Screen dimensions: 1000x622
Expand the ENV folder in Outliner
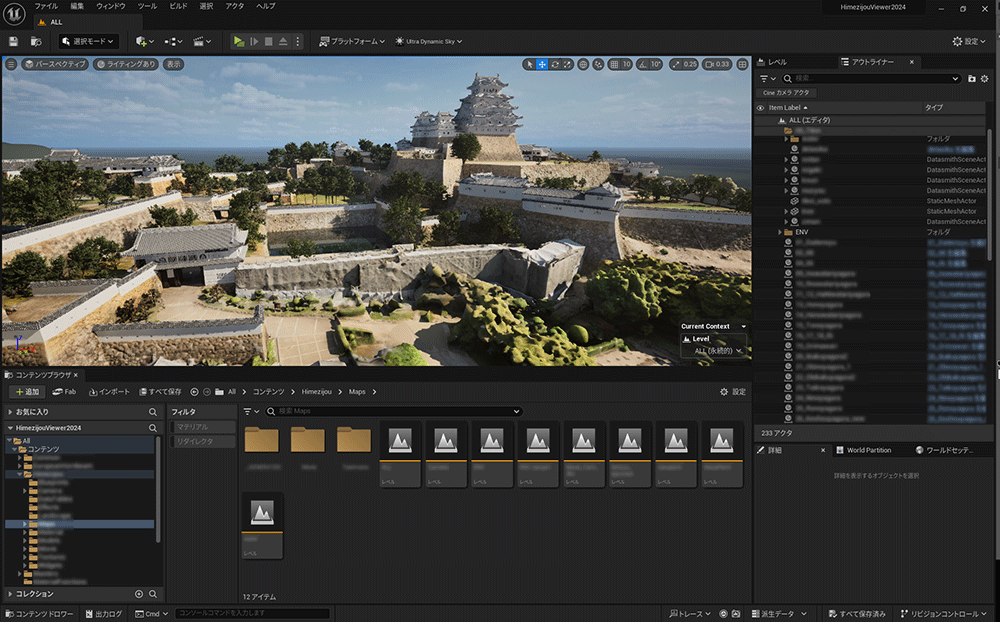click(x=781, y=232)
